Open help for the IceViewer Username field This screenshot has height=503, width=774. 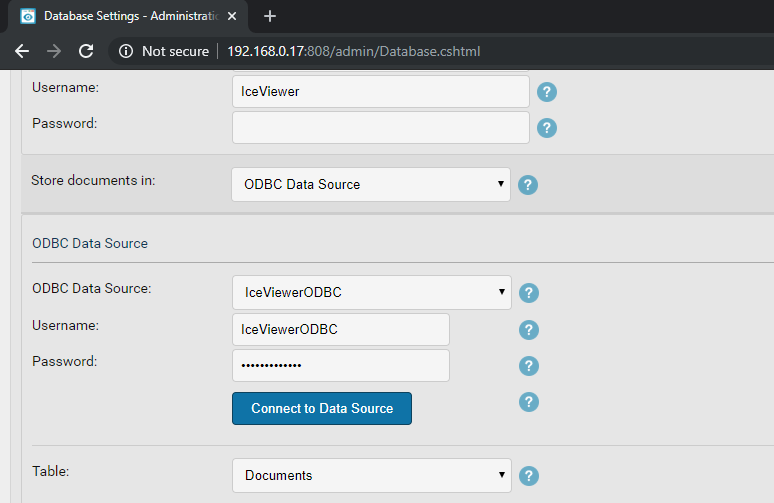coord(546,92)
